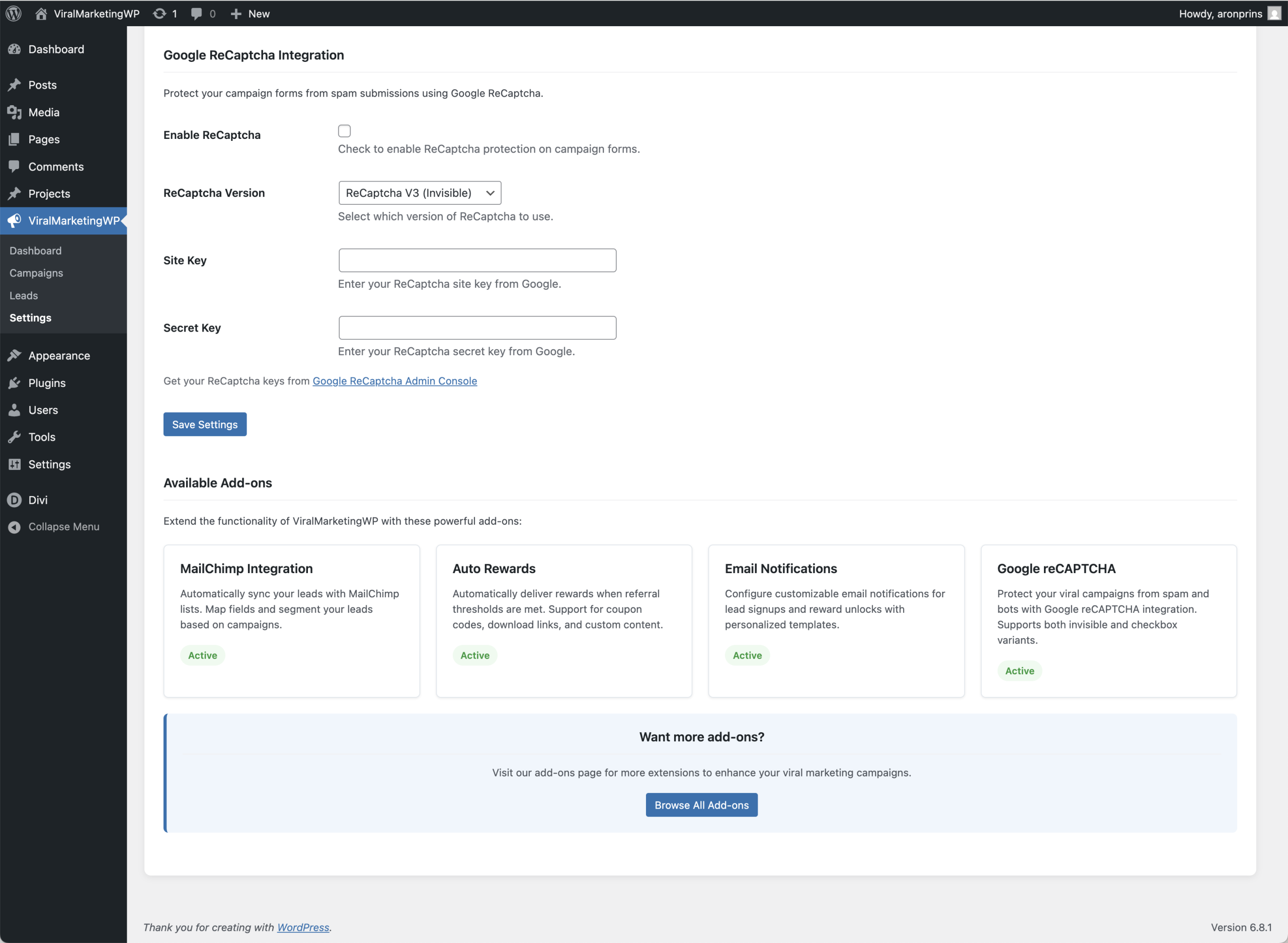
Task: Click the Available Add-ons heading
Action: 218,483
